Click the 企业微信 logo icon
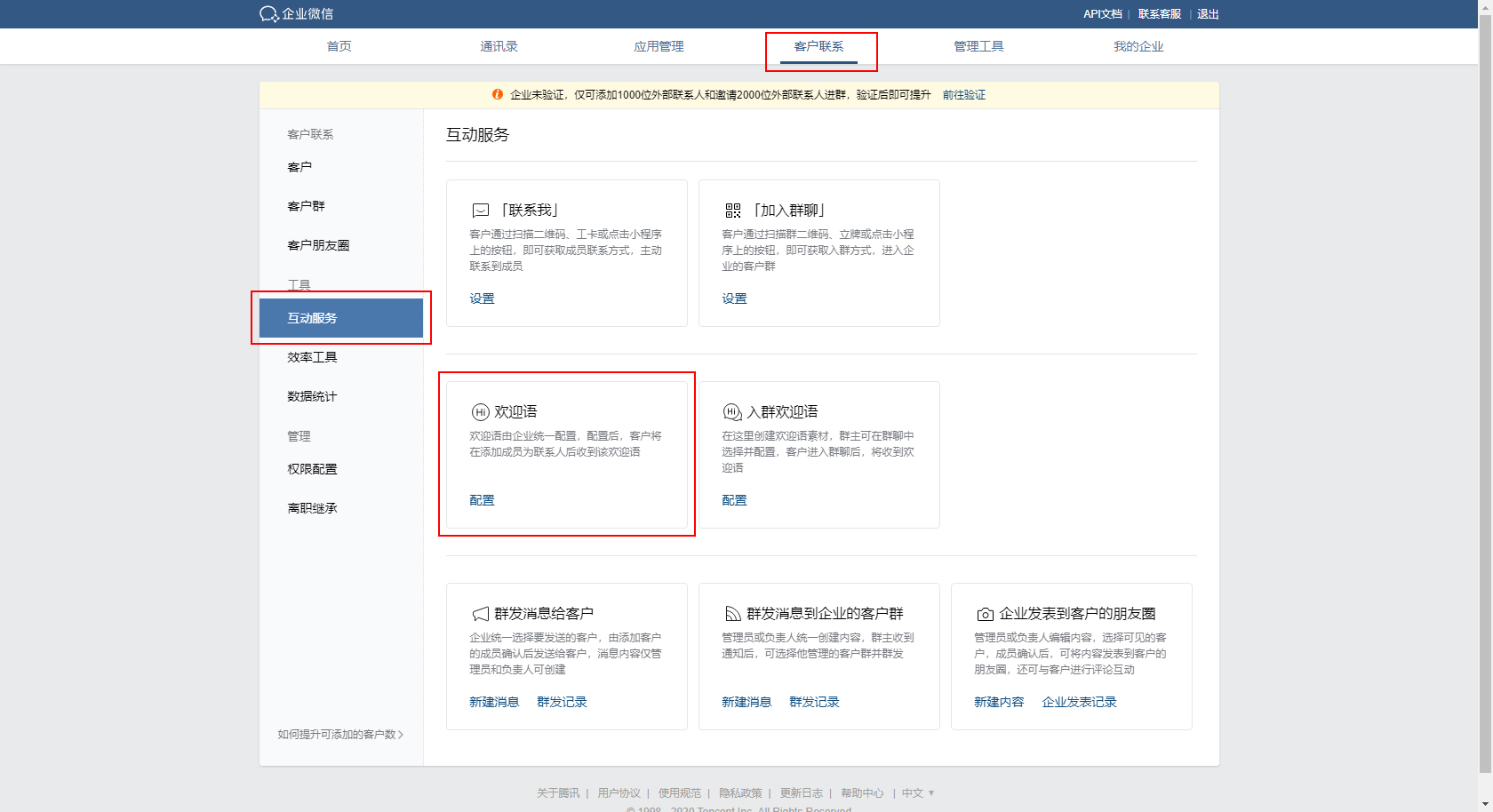Viewport: 1493px width, 812px height. point(268,14)
